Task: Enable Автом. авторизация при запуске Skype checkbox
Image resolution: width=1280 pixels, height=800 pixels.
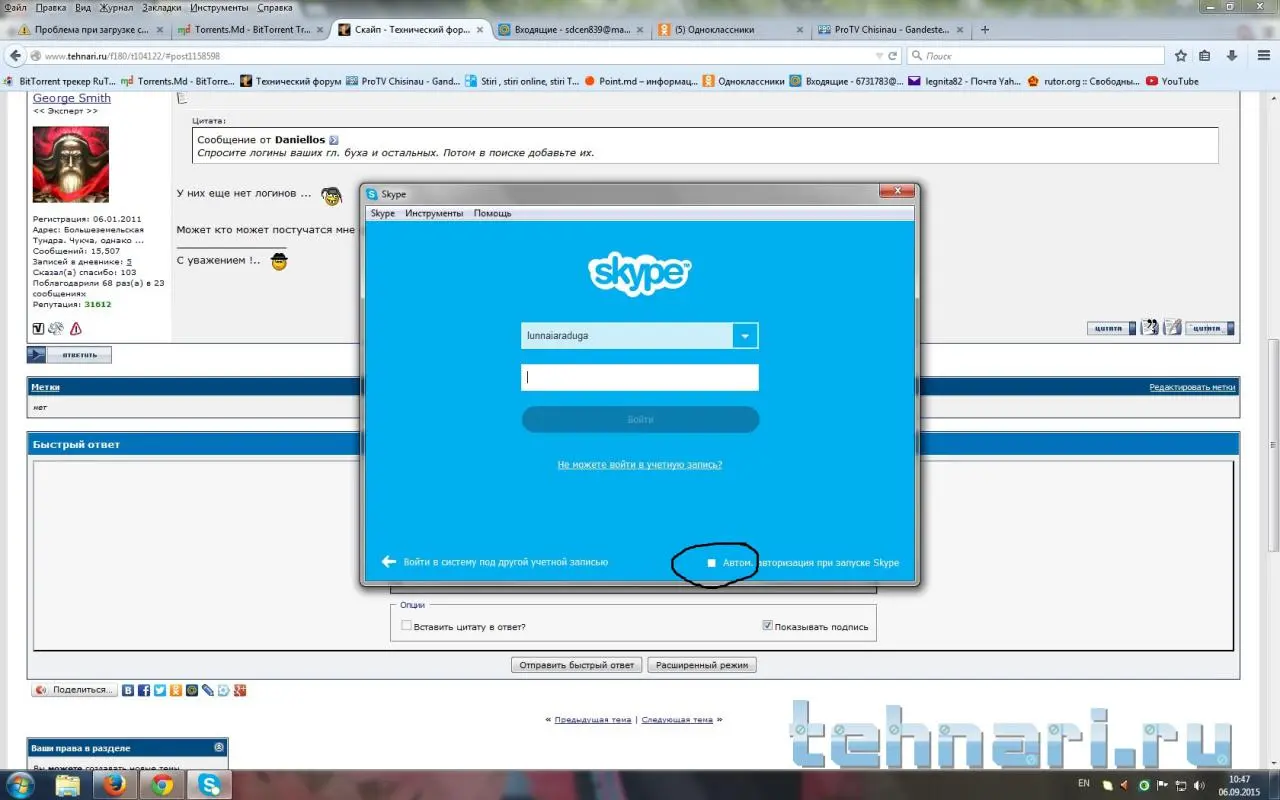Action: (712, 563)
